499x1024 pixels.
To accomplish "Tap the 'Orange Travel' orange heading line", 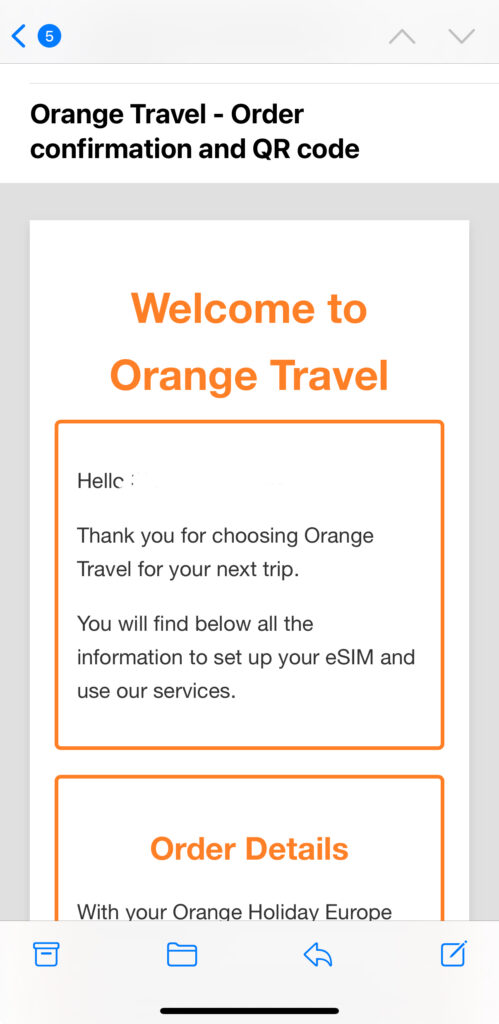I will tap(250, 376).
